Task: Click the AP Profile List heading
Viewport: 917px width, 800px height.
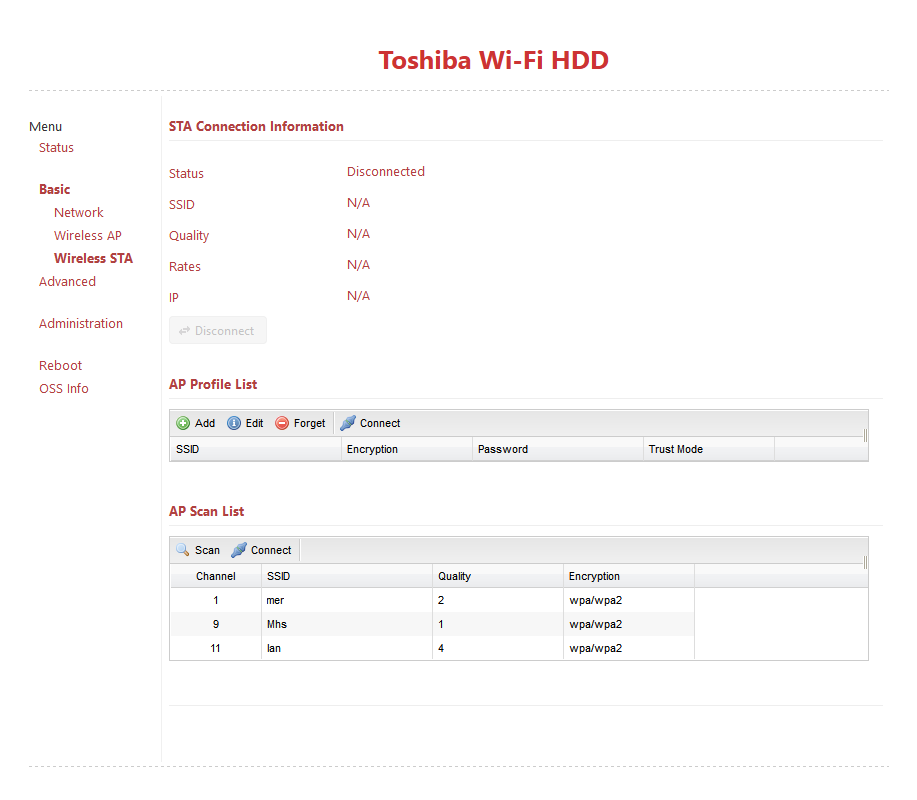Action: [x=213, y=384]
